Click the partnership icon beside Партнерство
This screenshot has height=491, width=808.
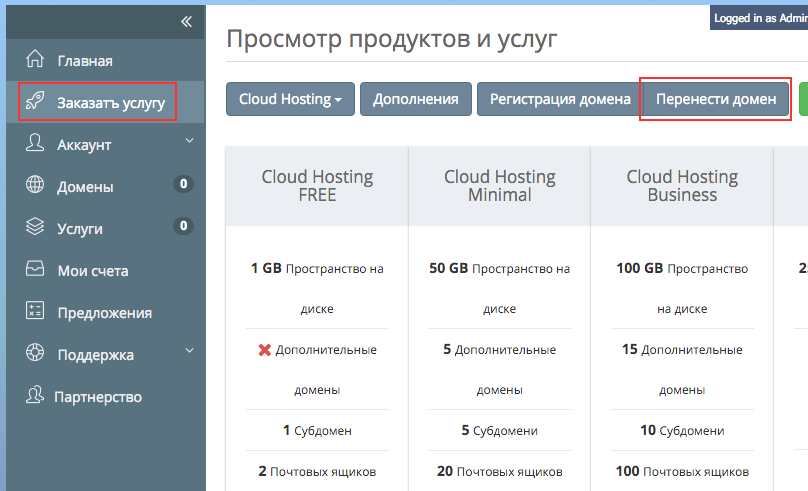[x=35, y=396]
